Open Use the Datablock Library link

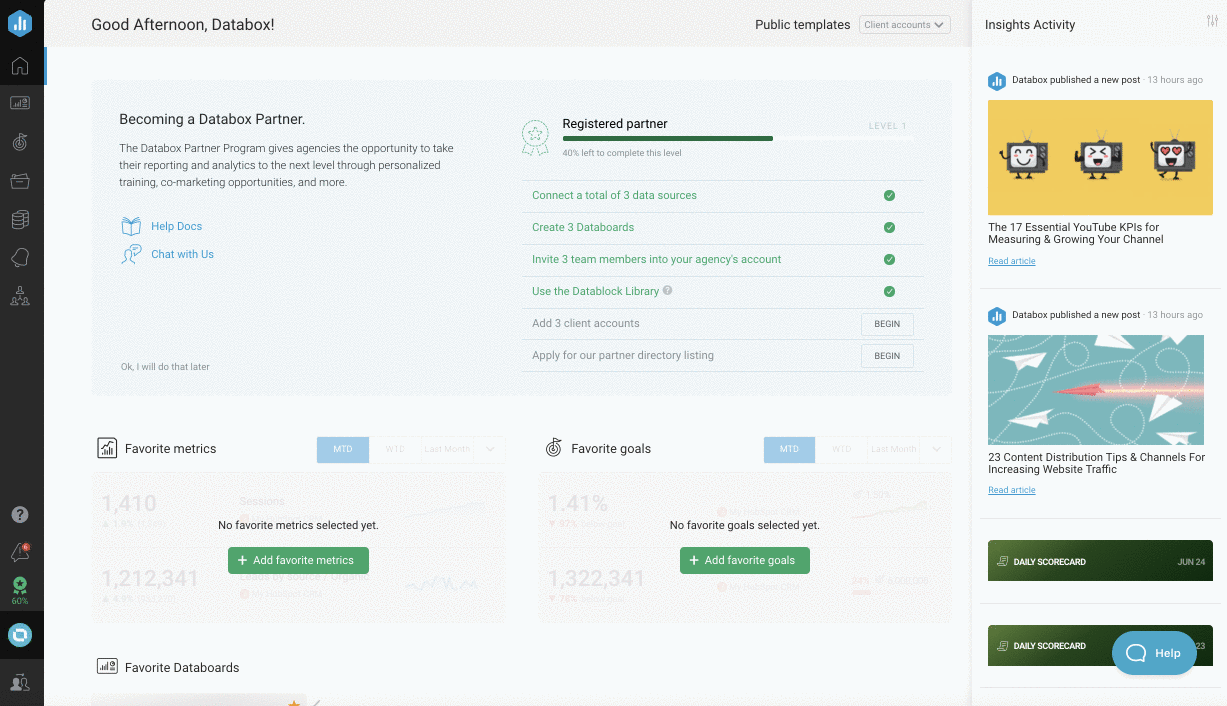[595, 291]
